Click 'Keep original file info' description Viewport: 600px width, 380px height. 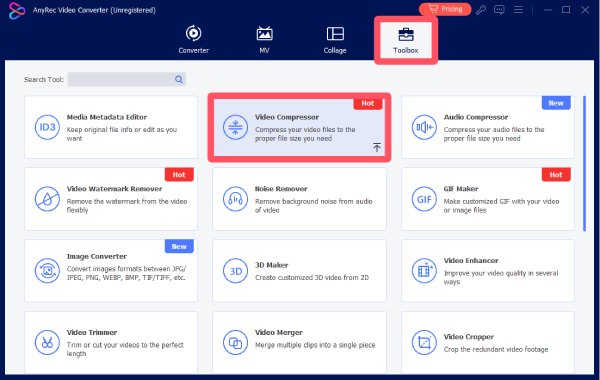(x=122, y=134)
